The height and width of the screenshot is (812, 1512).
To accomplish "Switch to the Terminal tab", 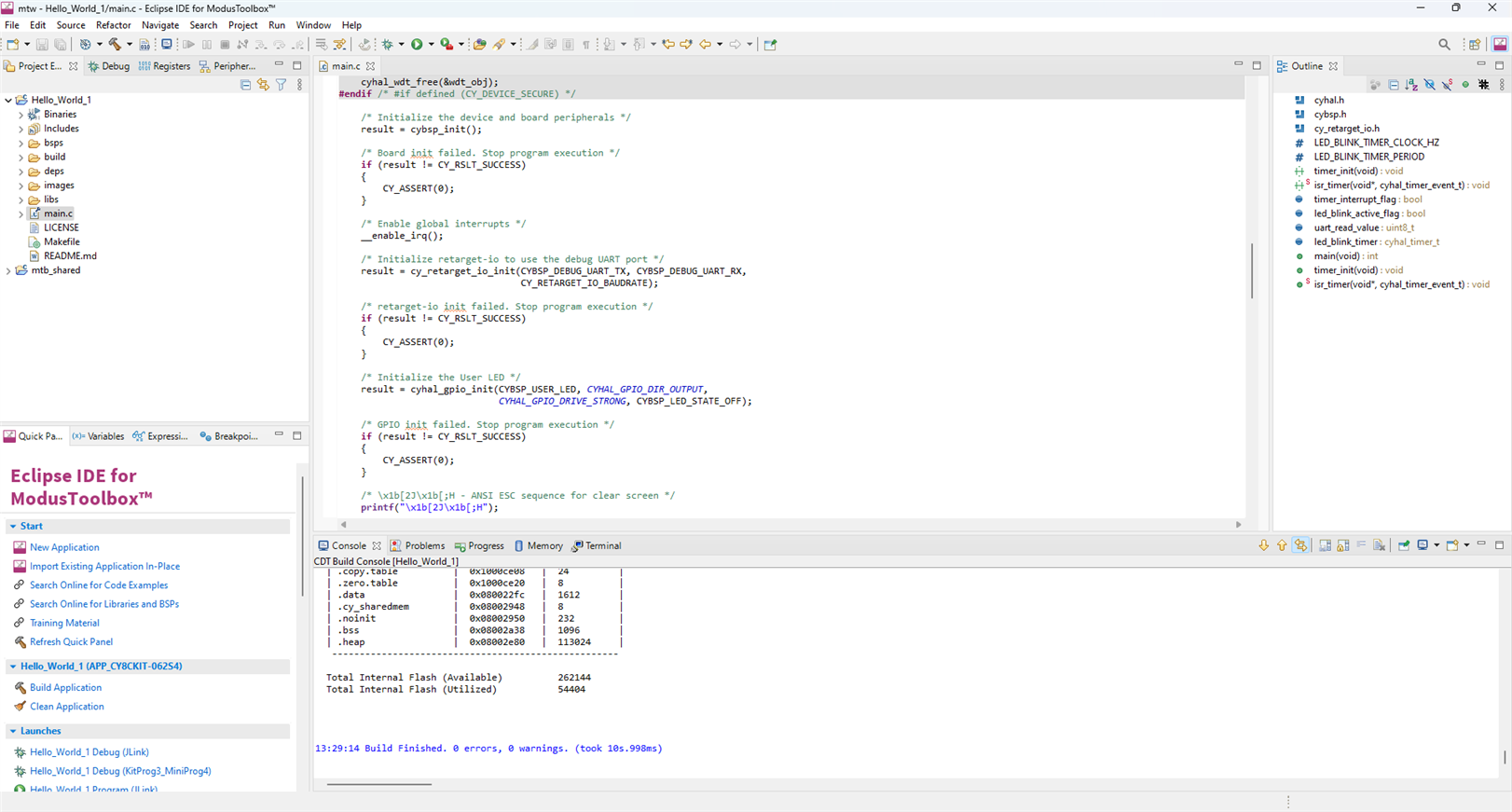I will (x=597, y=546).
